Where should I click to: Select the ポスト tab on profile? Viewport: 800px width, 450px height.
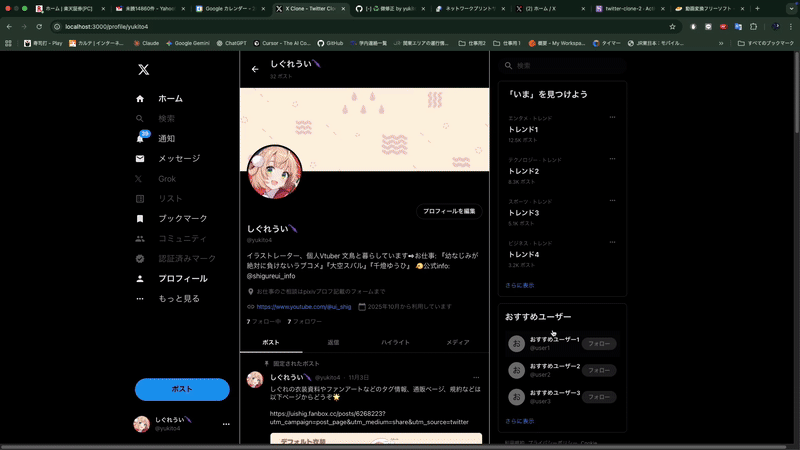click(271, 342)
